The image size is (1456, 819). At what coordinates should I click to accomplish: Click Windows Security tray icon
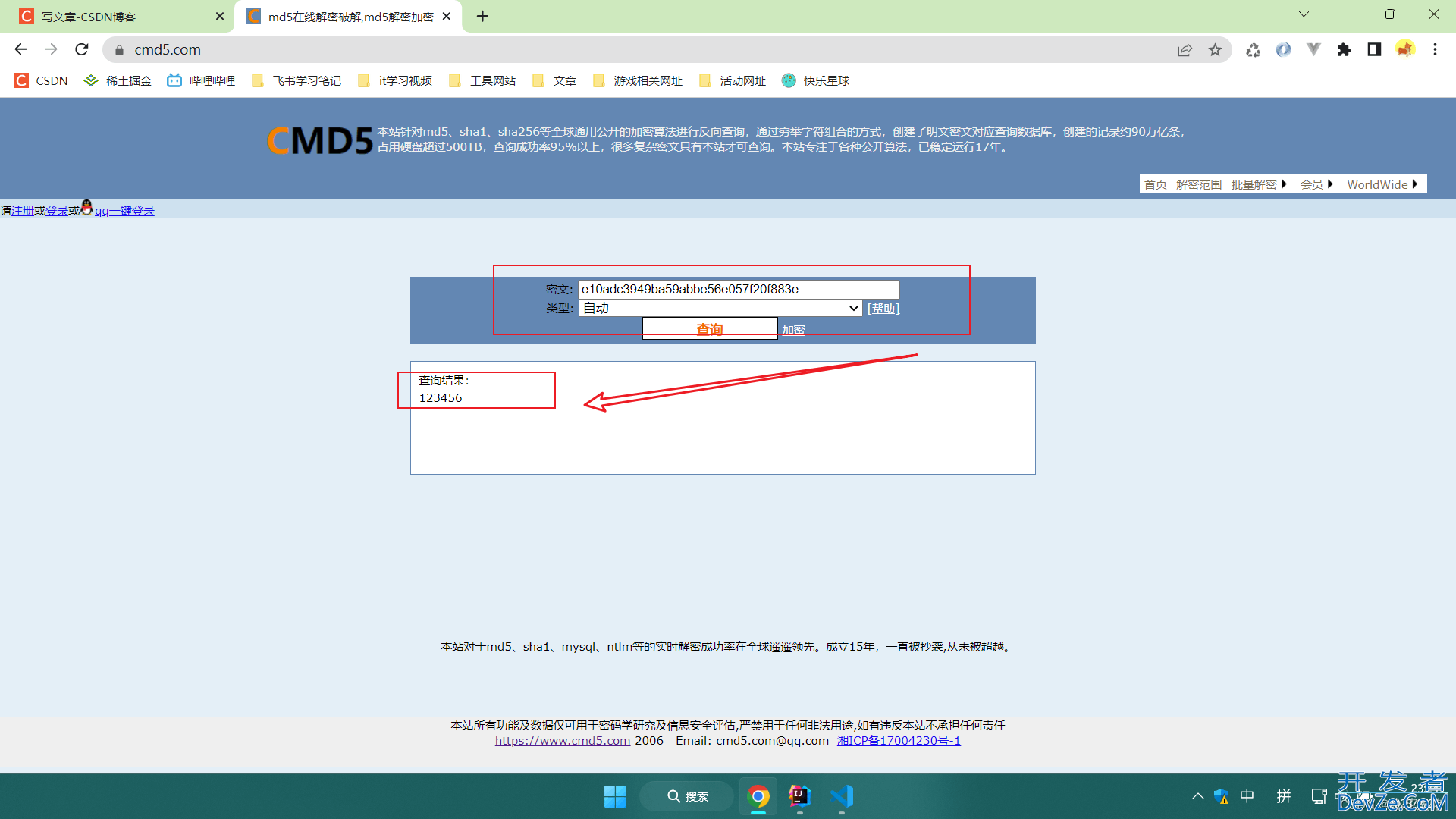pyautogui.click(x=1221, y=796)
